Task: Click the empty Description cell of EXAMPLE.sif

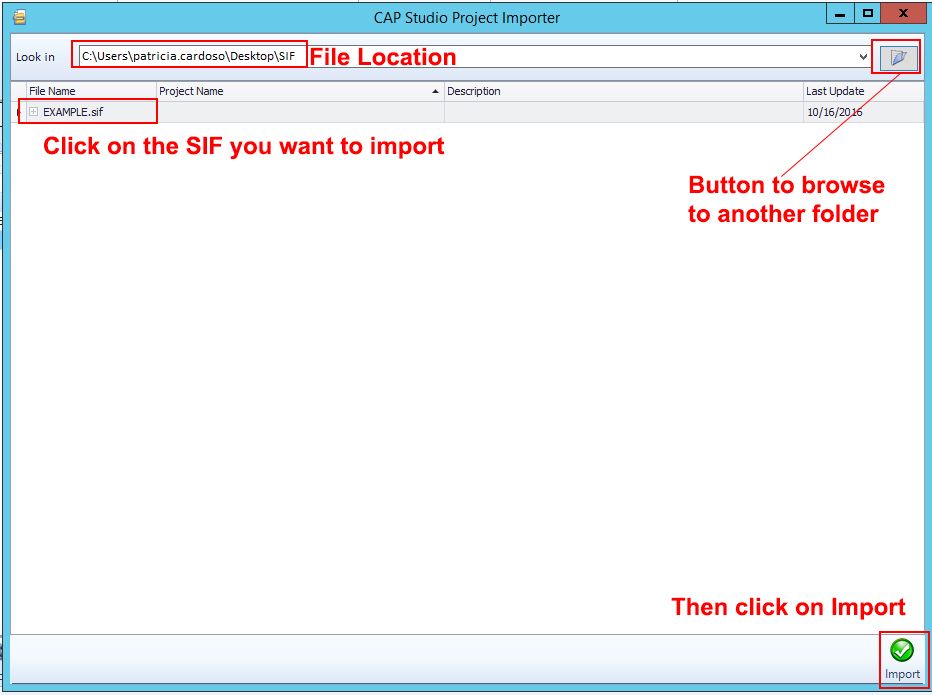Action: pos(622,112)
